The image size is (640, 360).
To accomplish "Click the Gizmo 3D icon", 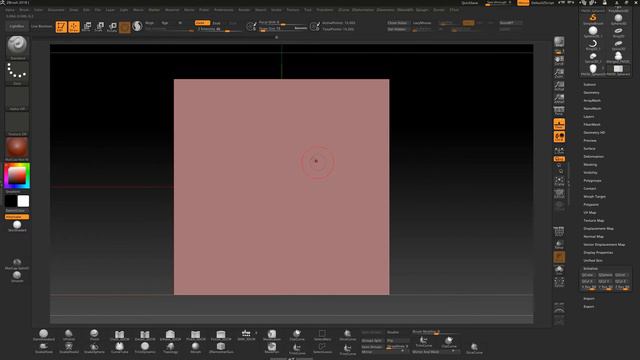I will click(124, 27).
